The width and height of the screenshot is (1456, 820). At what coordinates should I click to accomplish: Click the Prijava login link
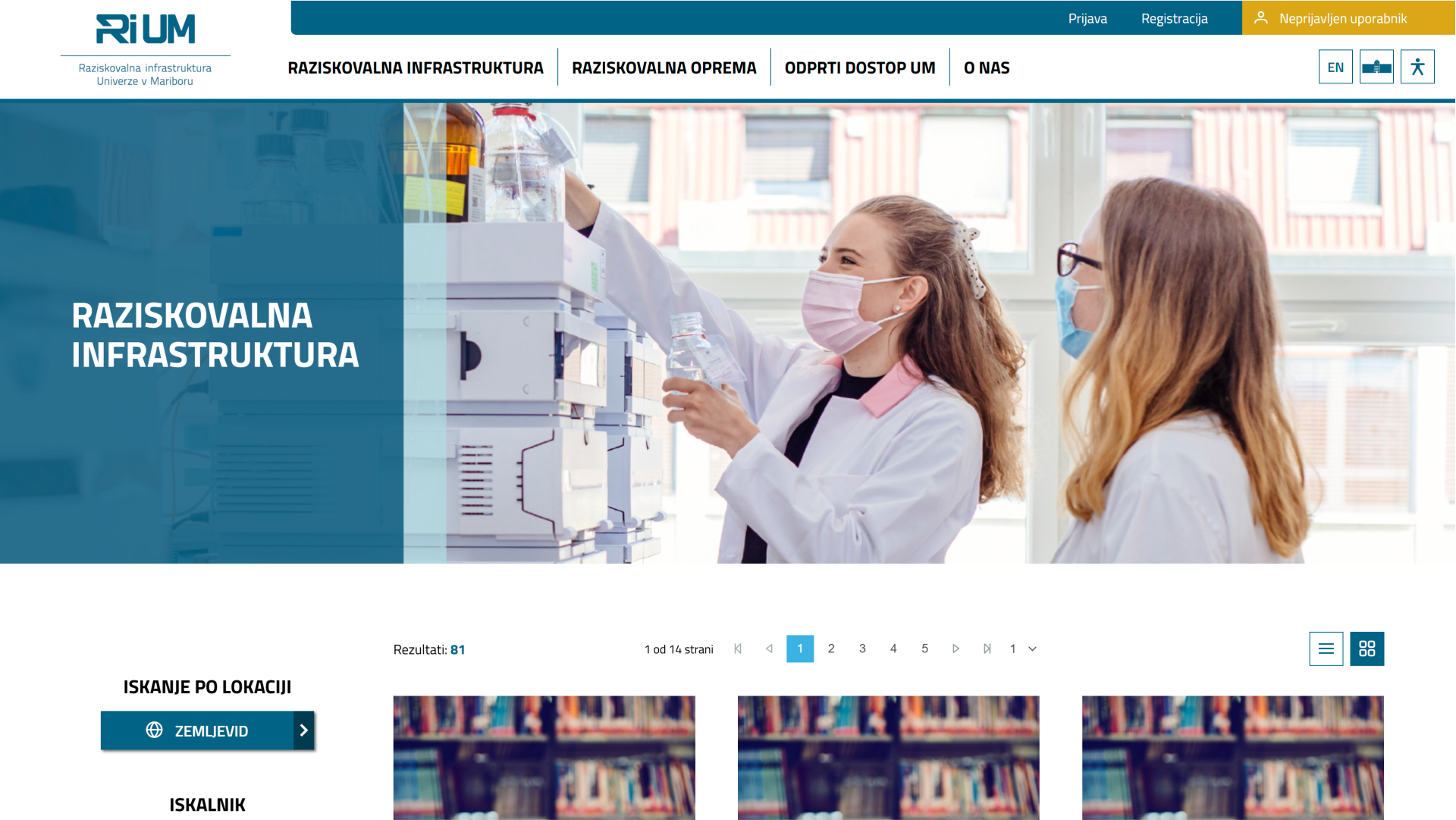[x=1087, y=18]
